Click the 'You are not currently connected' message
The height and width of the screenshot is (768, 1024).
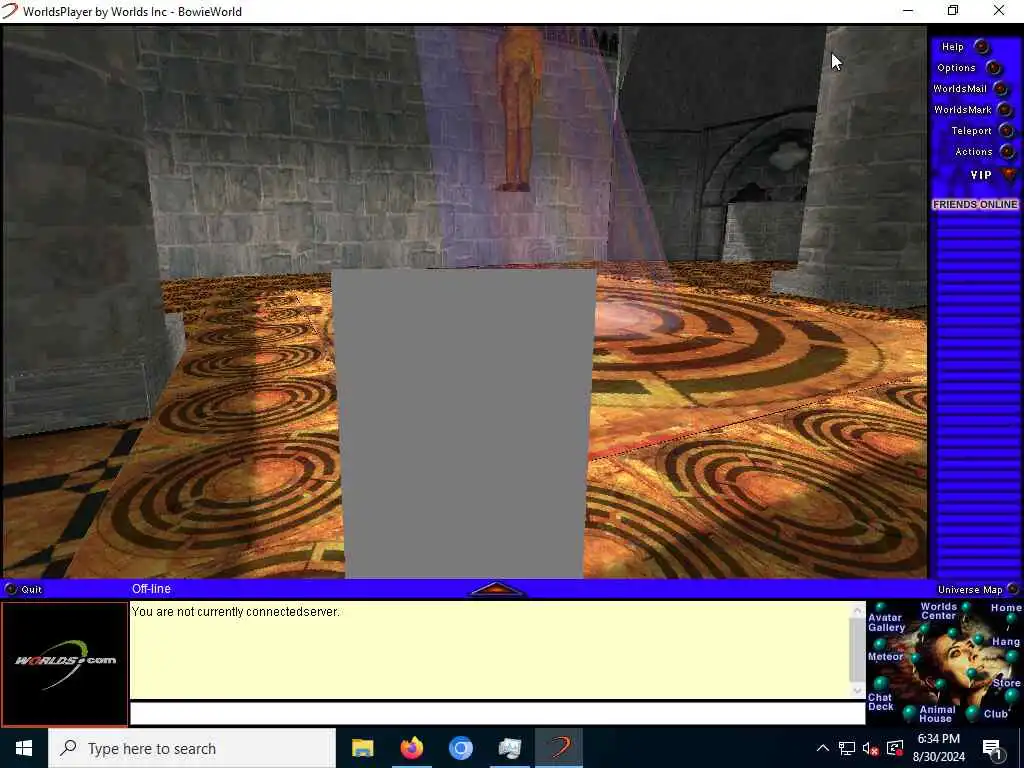tap(235, 612)
